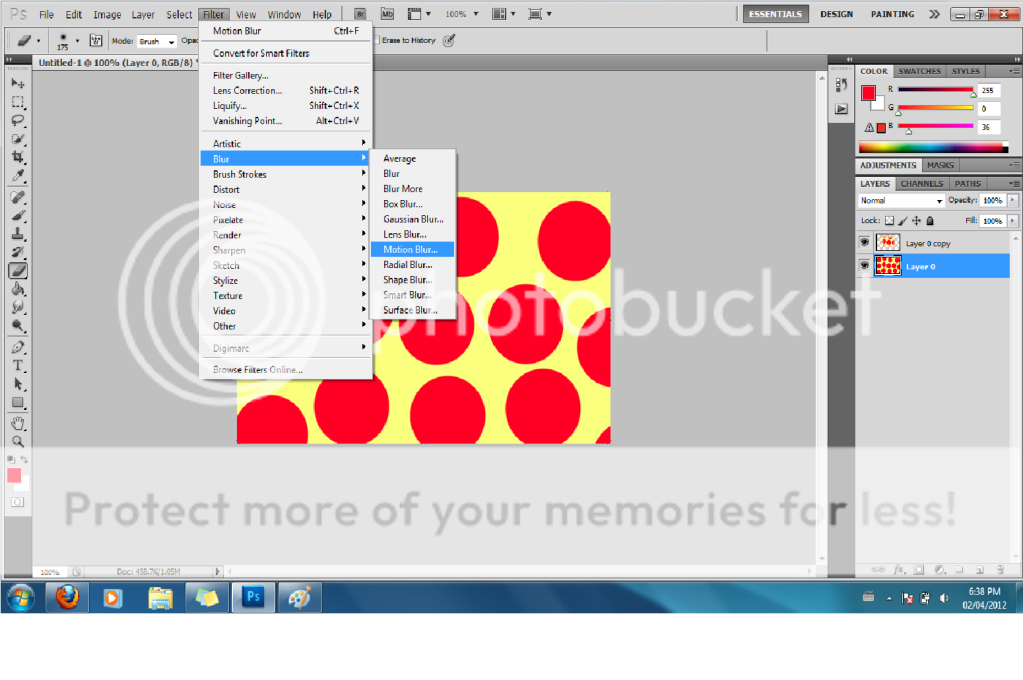Switch to the Channels tab
Image resolution: width=1023 pixels, height=680 pixels.
[921, 184]
